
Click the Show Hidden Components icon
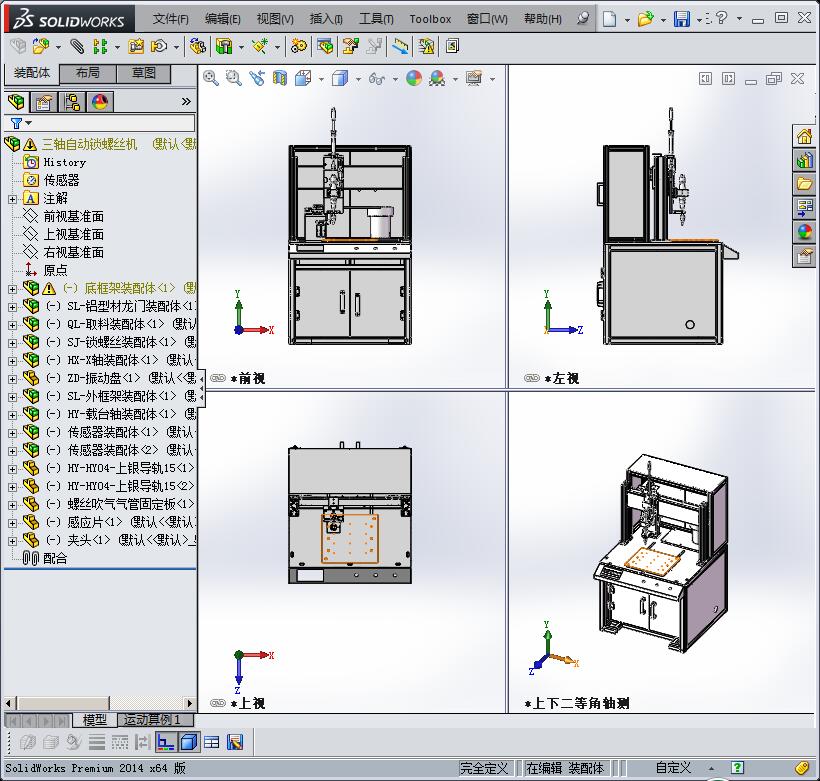coord(198,47)
